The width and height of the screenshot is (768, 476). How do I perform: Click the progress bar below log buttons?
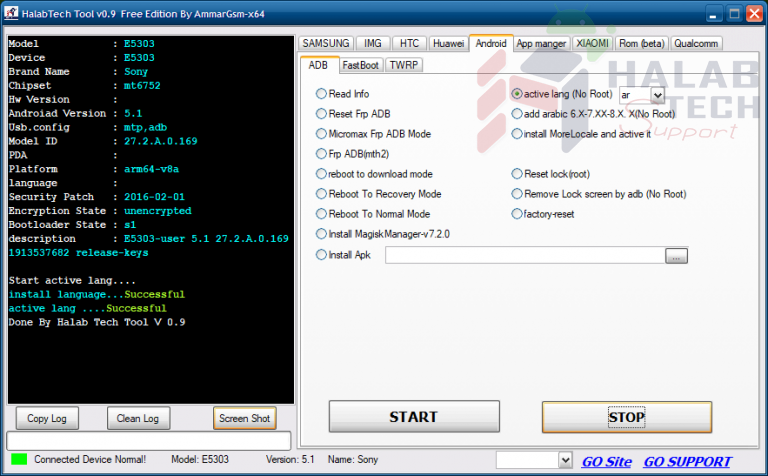click(x=149, y=441)
